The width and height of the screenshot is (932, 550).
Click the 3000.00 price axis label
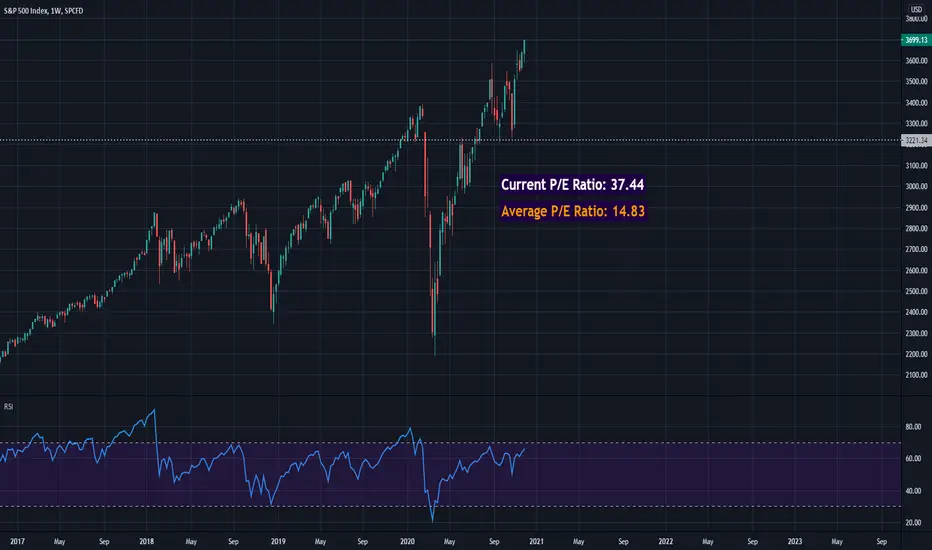(917, 186)
